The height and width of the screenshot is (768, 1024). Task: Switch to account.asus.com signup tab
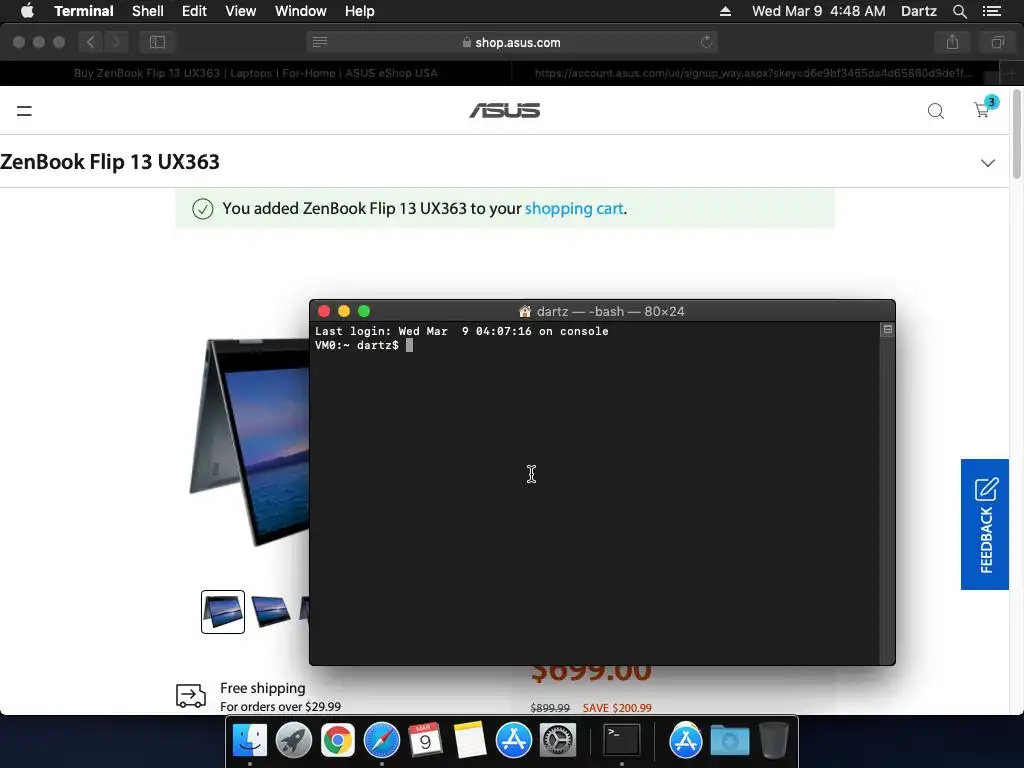coord(756,73)
